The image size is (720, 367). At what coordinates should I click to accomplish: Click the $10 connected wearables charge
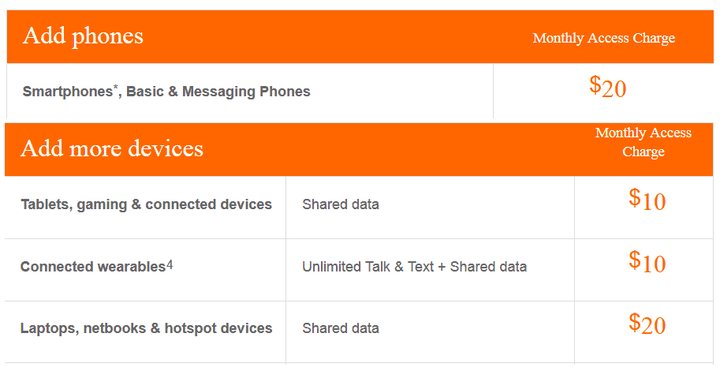click(647, 262)
